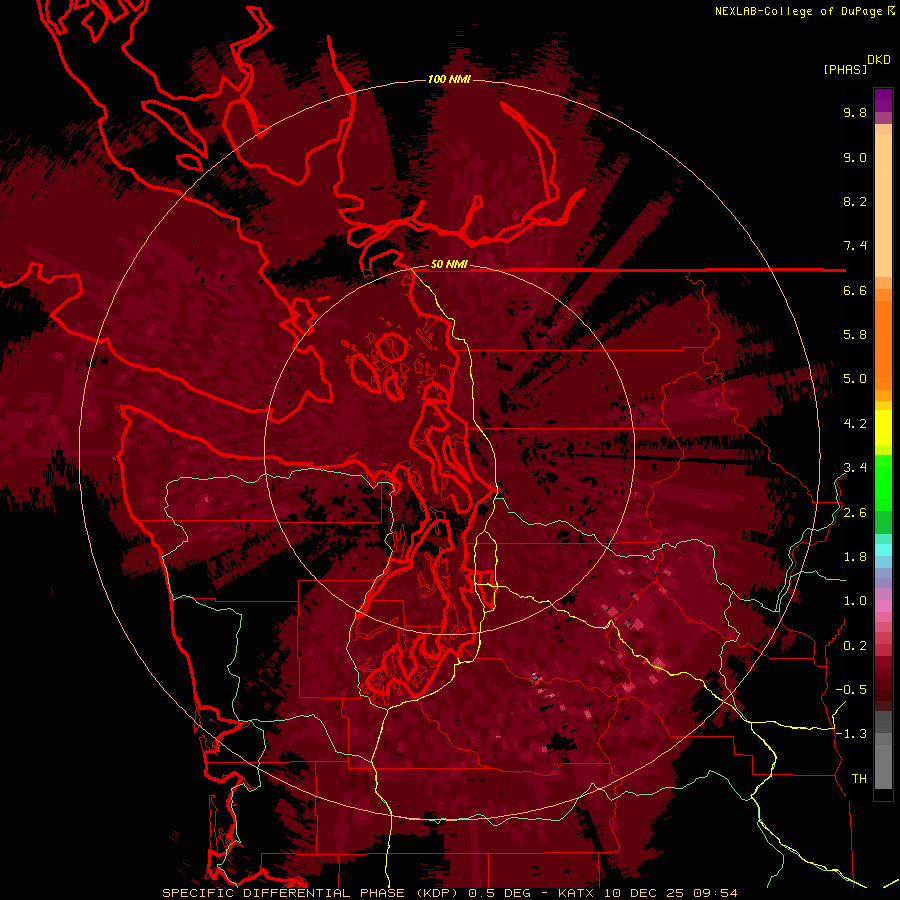Click the 6.6 legend value
Image resolution: width=900 pixels, height=900 pixels.
point(855,291)
